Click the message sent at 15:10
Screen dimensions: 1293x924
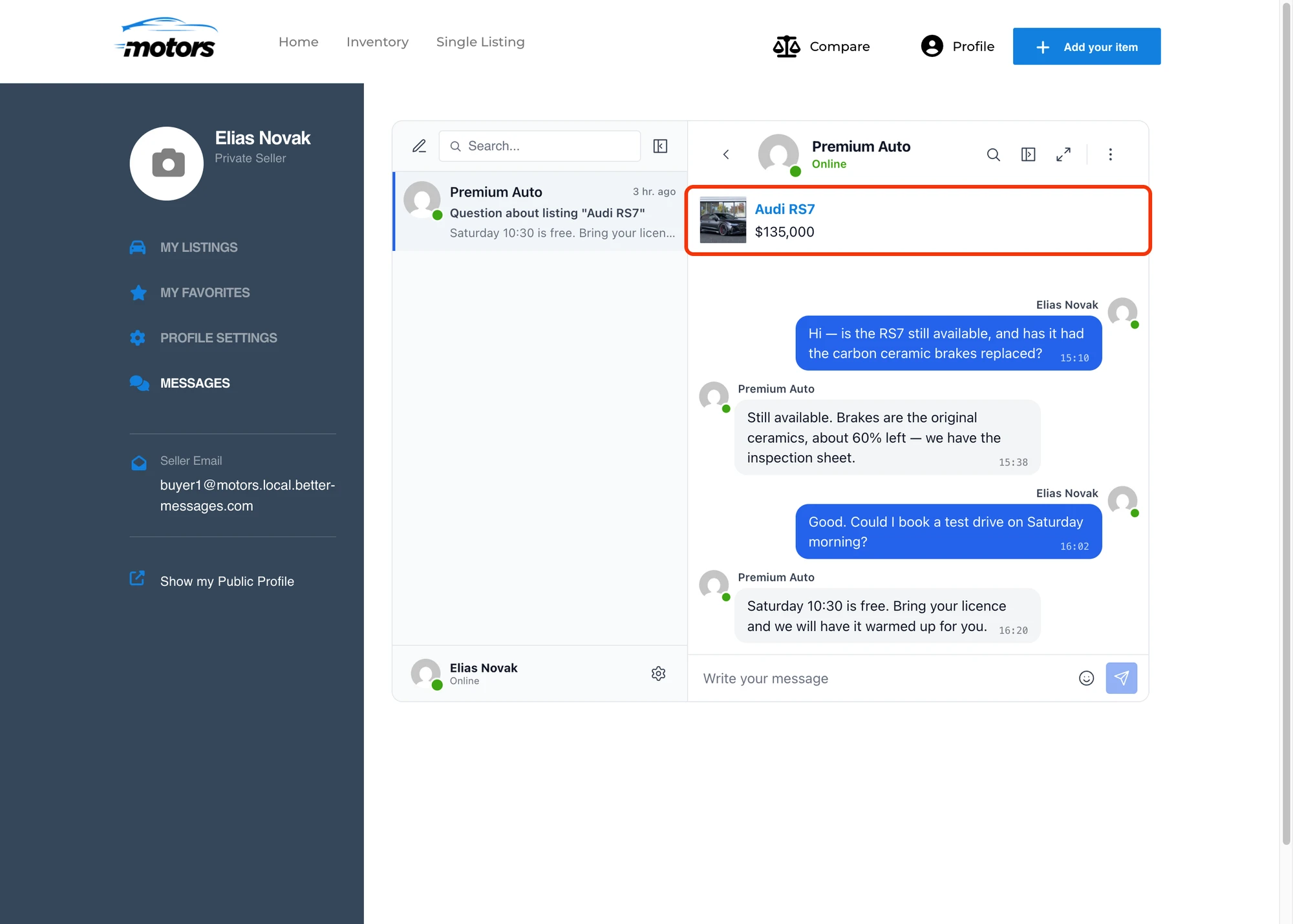click(948, 343)
